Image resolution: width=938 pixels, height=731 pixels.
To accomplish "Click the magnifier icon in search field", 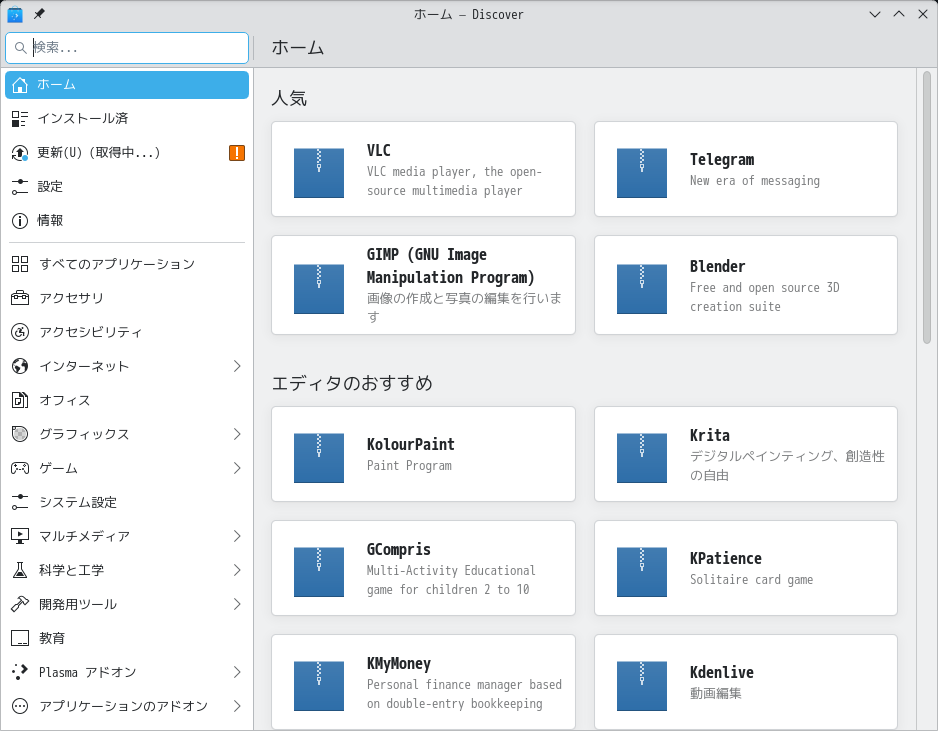I will coord(20,48).
